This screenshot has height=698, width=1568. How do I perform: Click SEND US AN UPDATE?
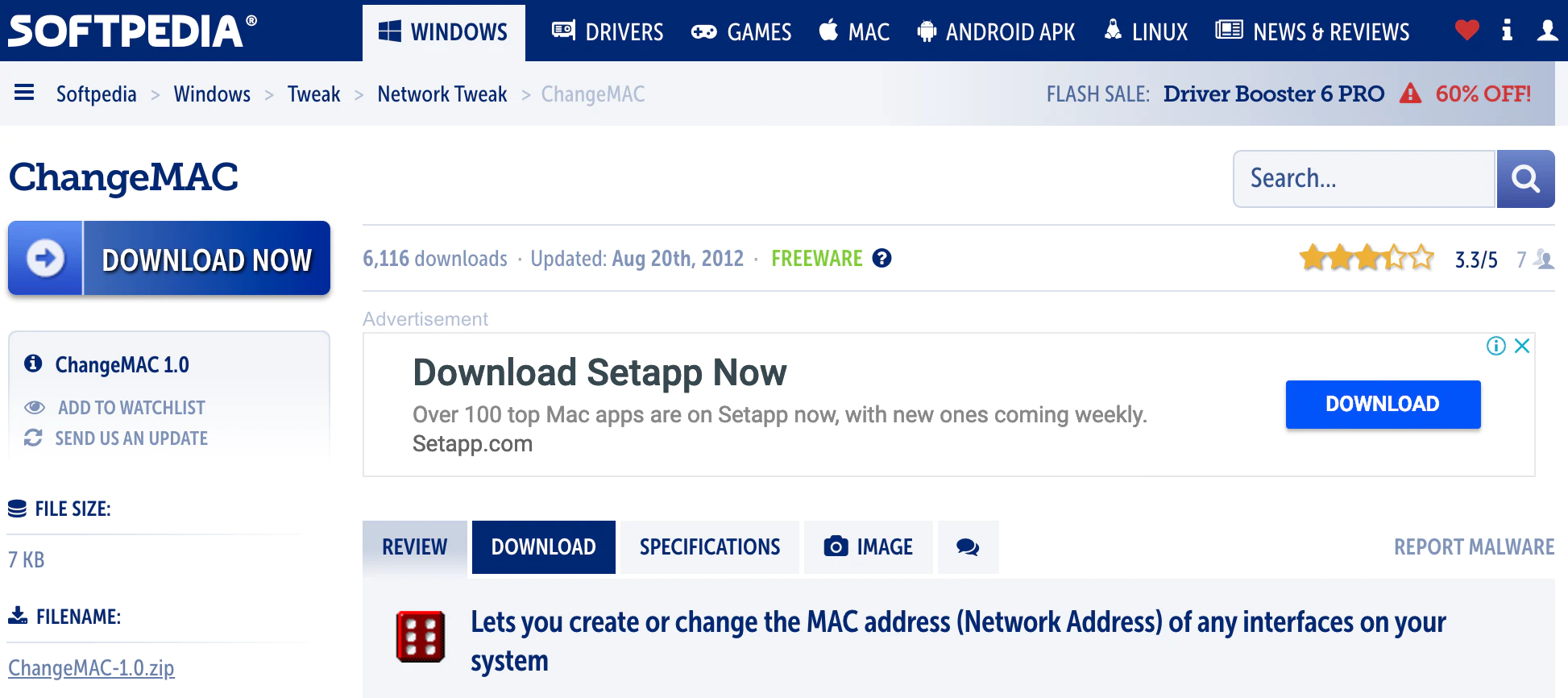[x=131, y=438]
